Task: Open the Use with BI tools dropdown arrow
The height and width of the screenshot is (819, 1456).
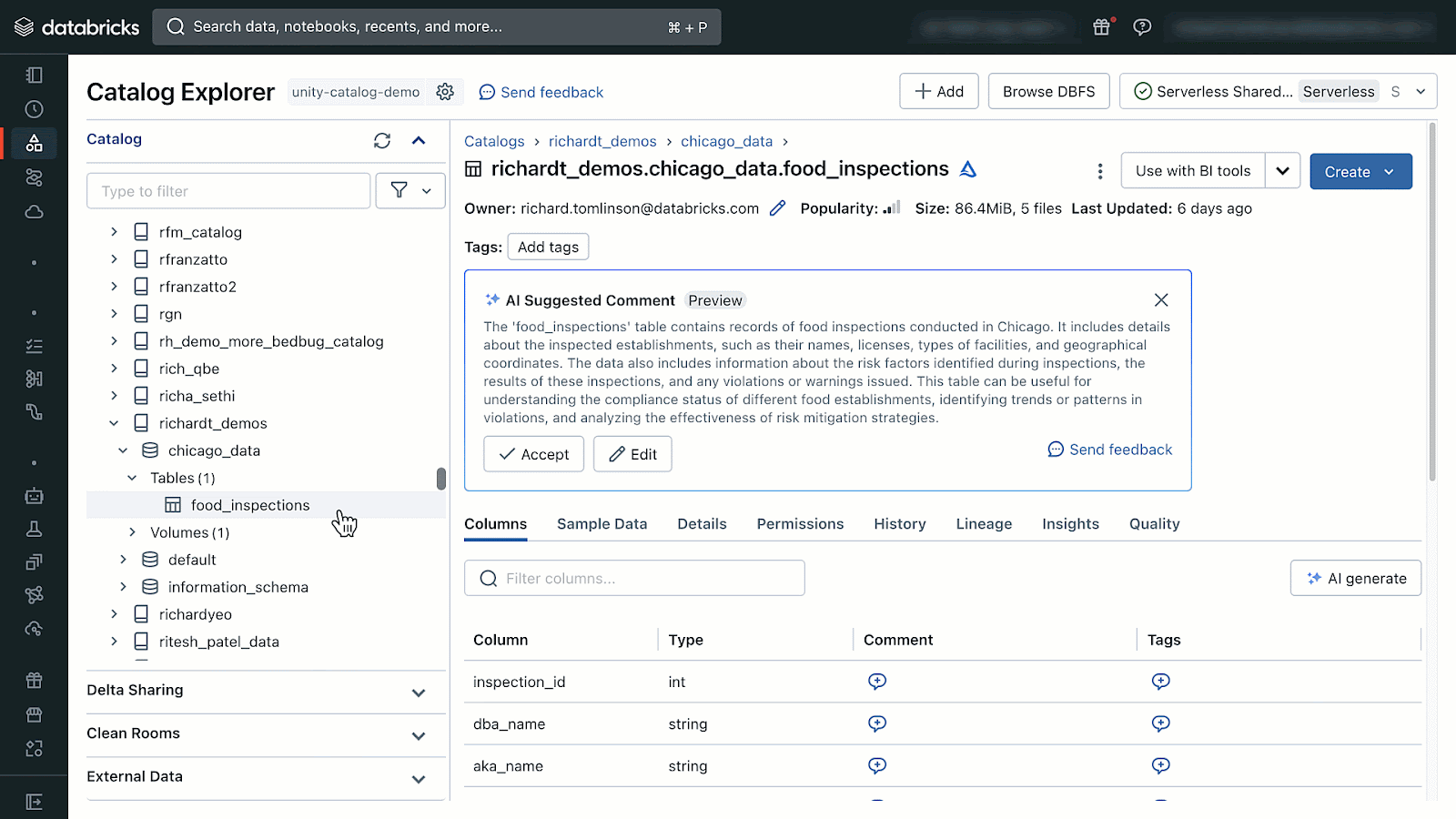Action: (x=1282, y=171)
